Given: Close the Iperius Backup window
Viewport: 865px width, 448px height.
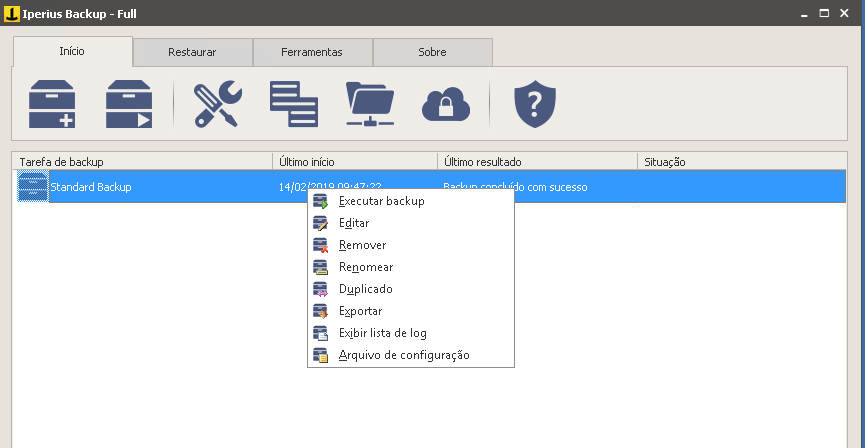Looking at the screenshot, I should (x=845, y=13).
